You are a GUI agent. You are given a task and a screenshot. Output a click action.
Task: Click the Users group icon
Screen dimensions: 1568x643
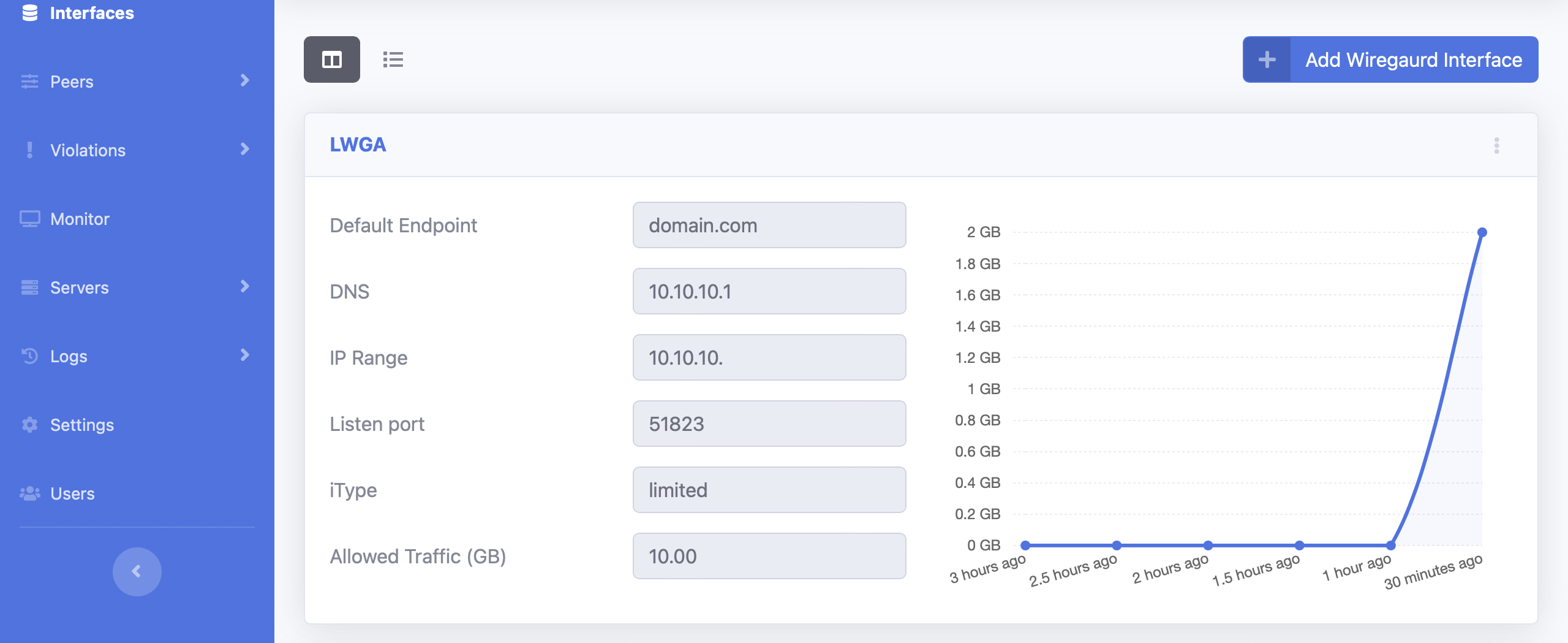pyautogui.click(x=29, y=493)
